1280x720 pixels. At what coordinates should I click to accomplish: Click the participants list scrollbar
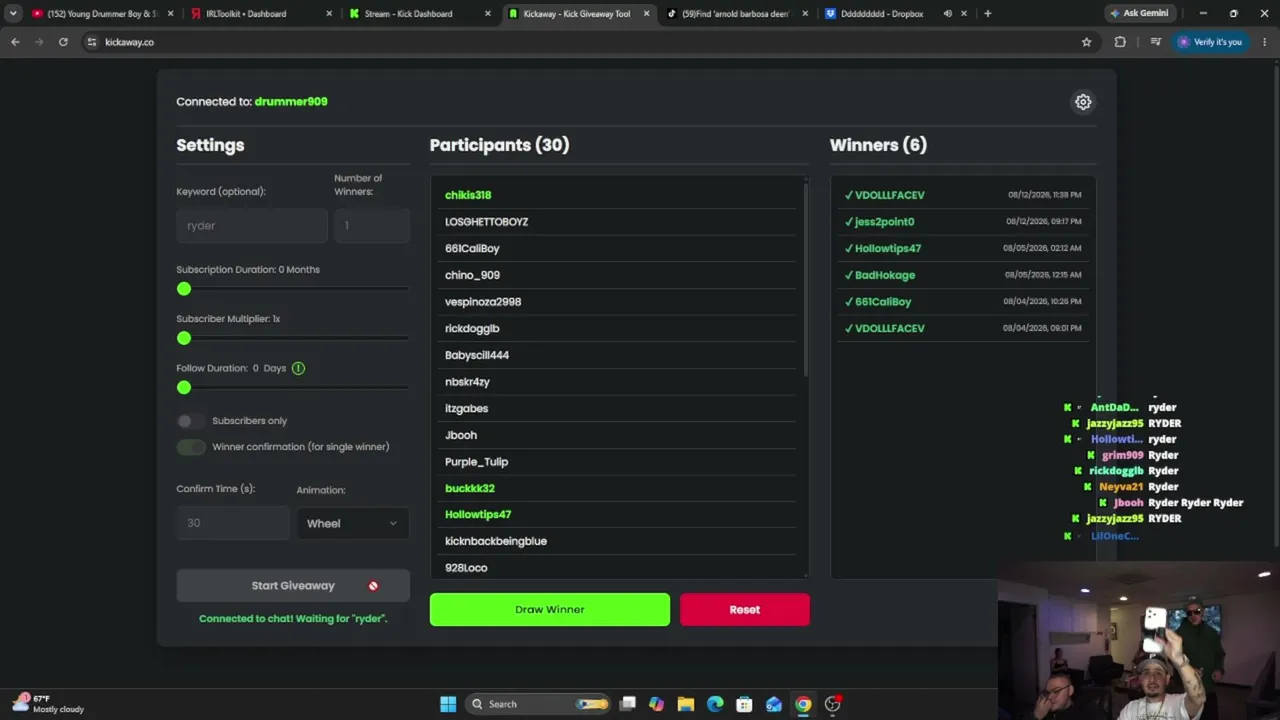point(805,280)
